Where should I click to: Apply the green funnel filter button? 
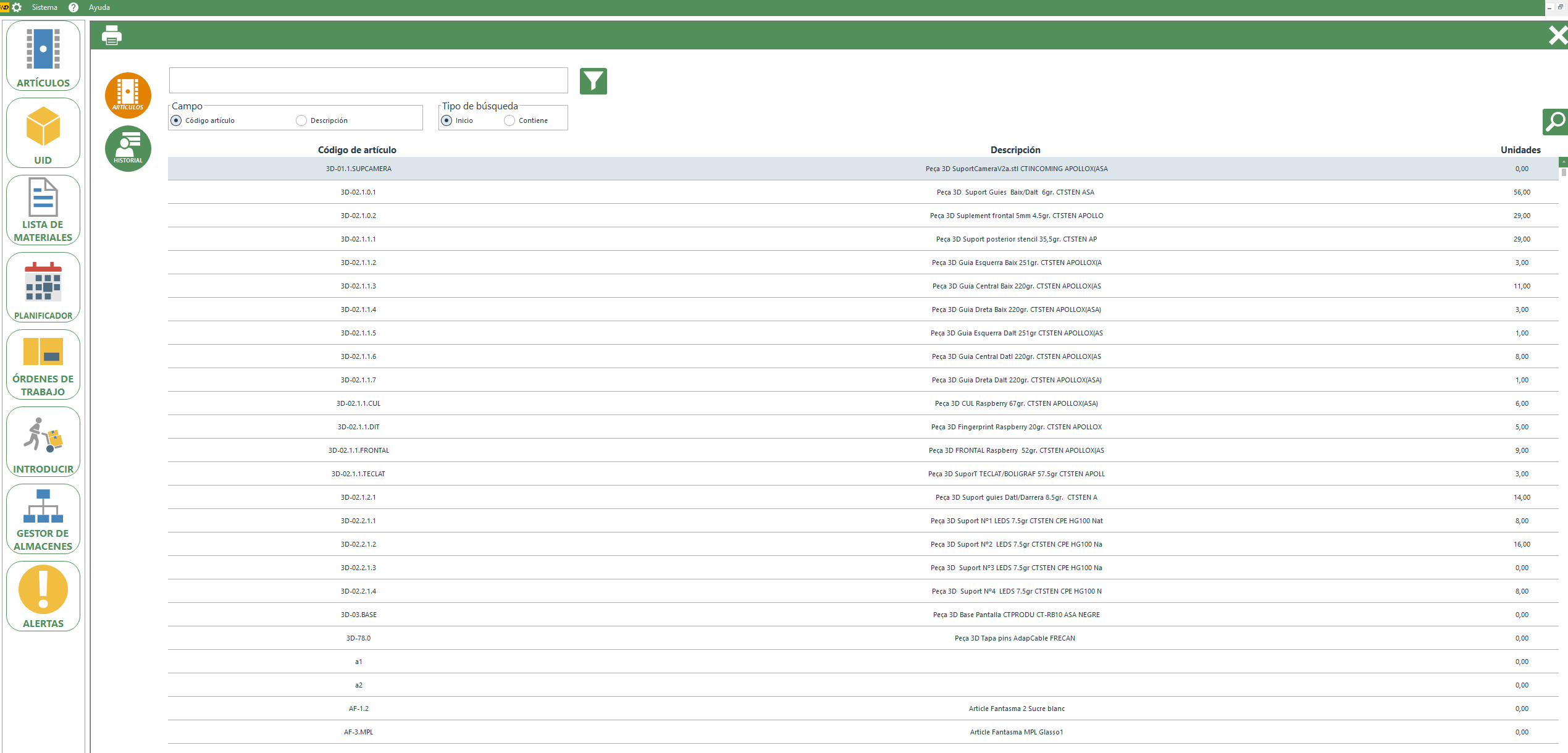point(593,81)
